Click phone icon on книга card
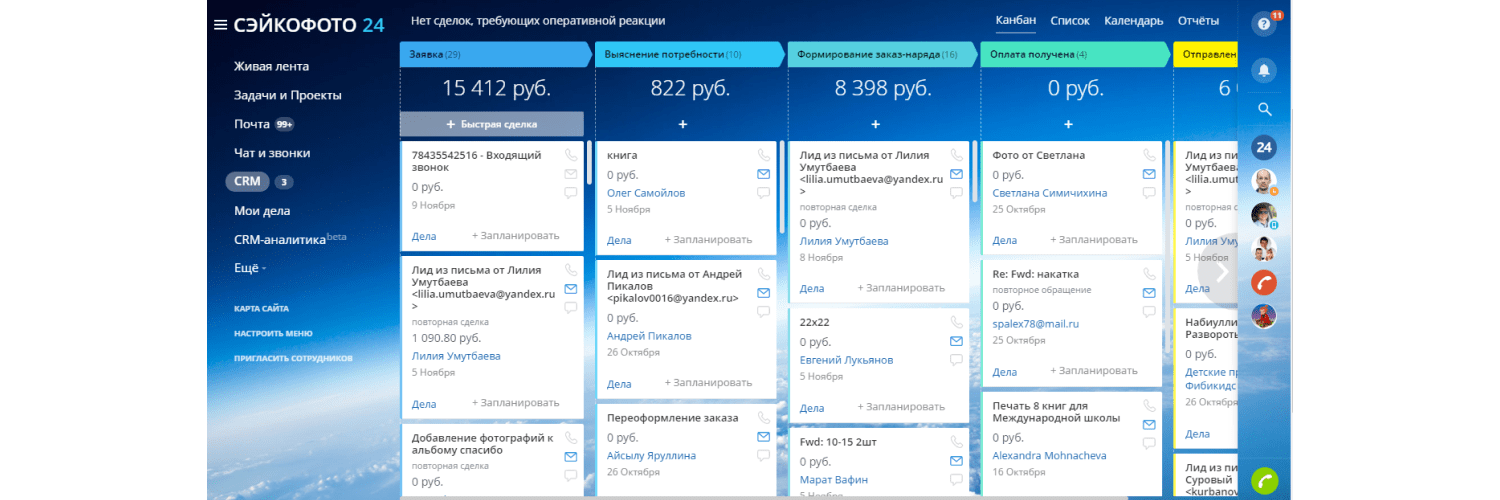 tap(763, 155)
